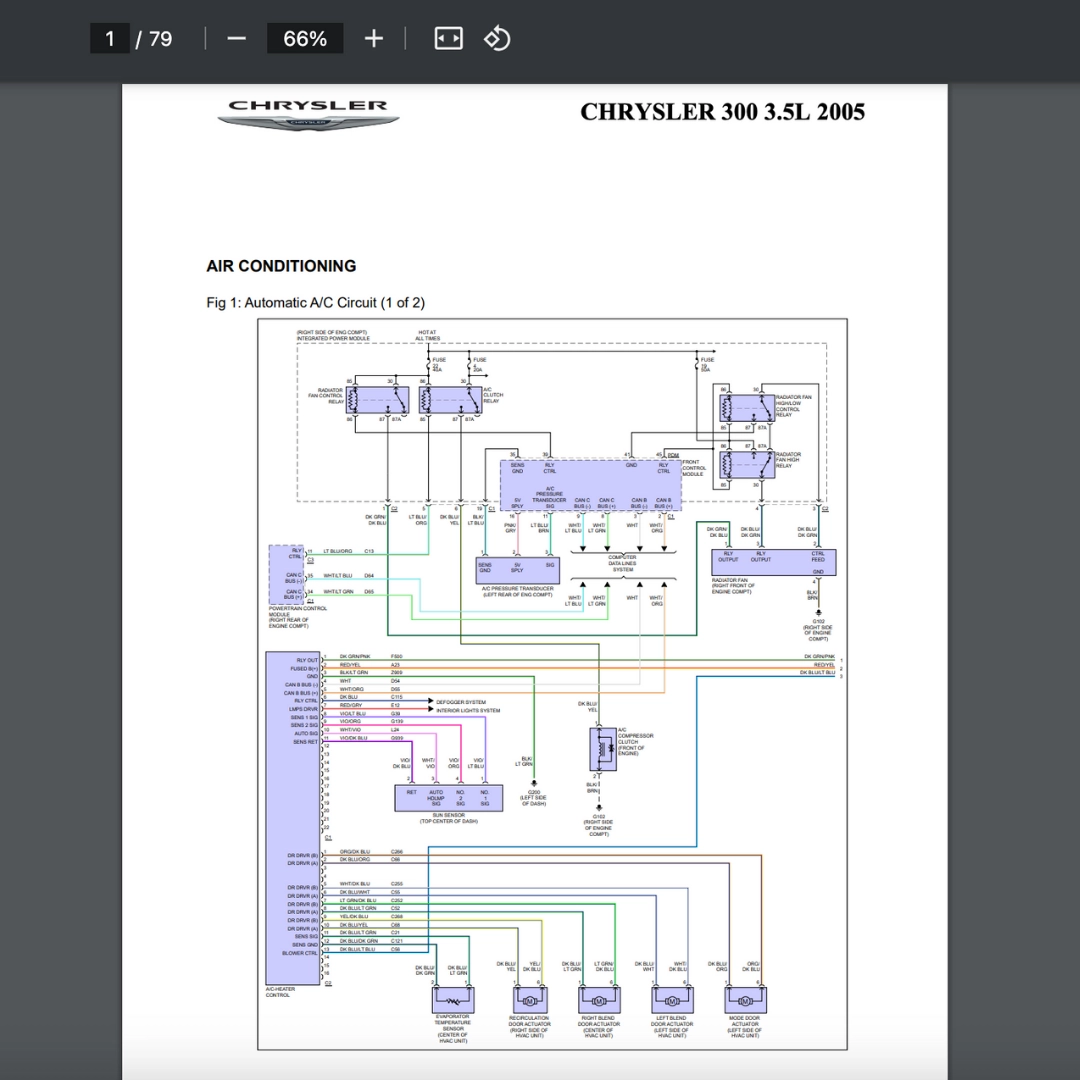Image resolution: width=1080 pixels, height=1080 pixels.
Task: Select the evaporator temperature sensor symbol
Action: pos(452,1000)
